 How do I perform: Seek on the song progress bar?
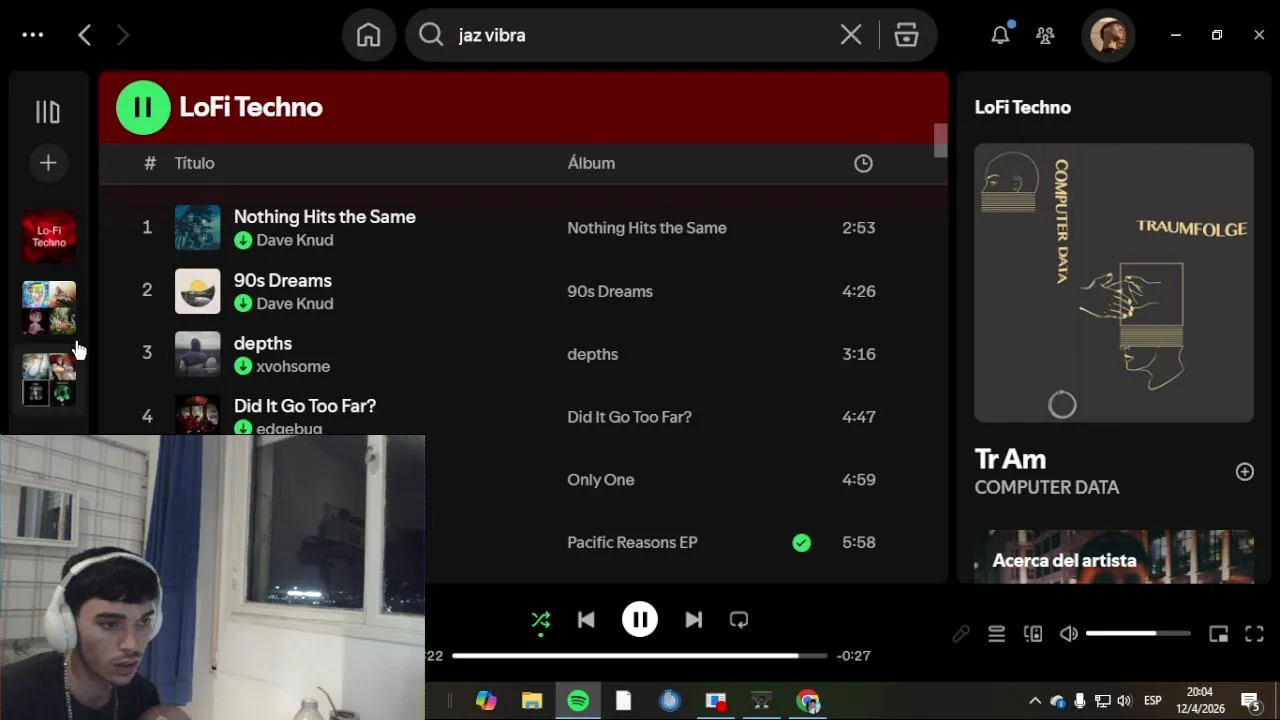(x=640, y=656)
